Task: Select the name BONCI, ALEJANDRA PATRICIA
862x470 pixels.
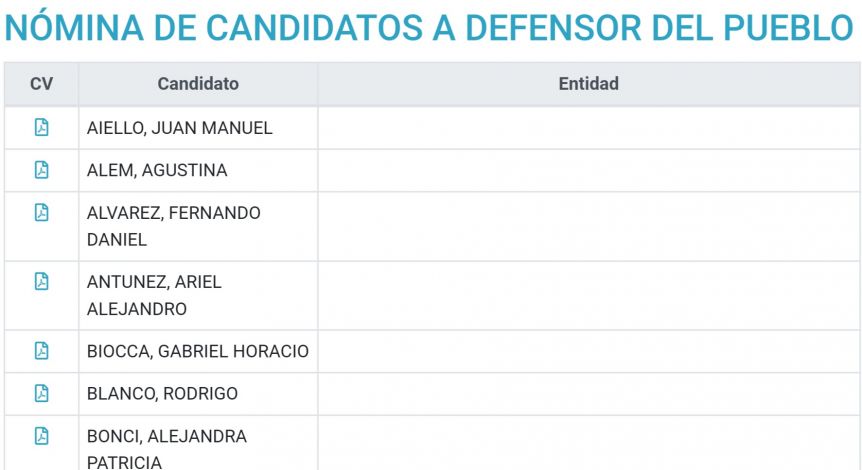Action: [x=167, y=449]
